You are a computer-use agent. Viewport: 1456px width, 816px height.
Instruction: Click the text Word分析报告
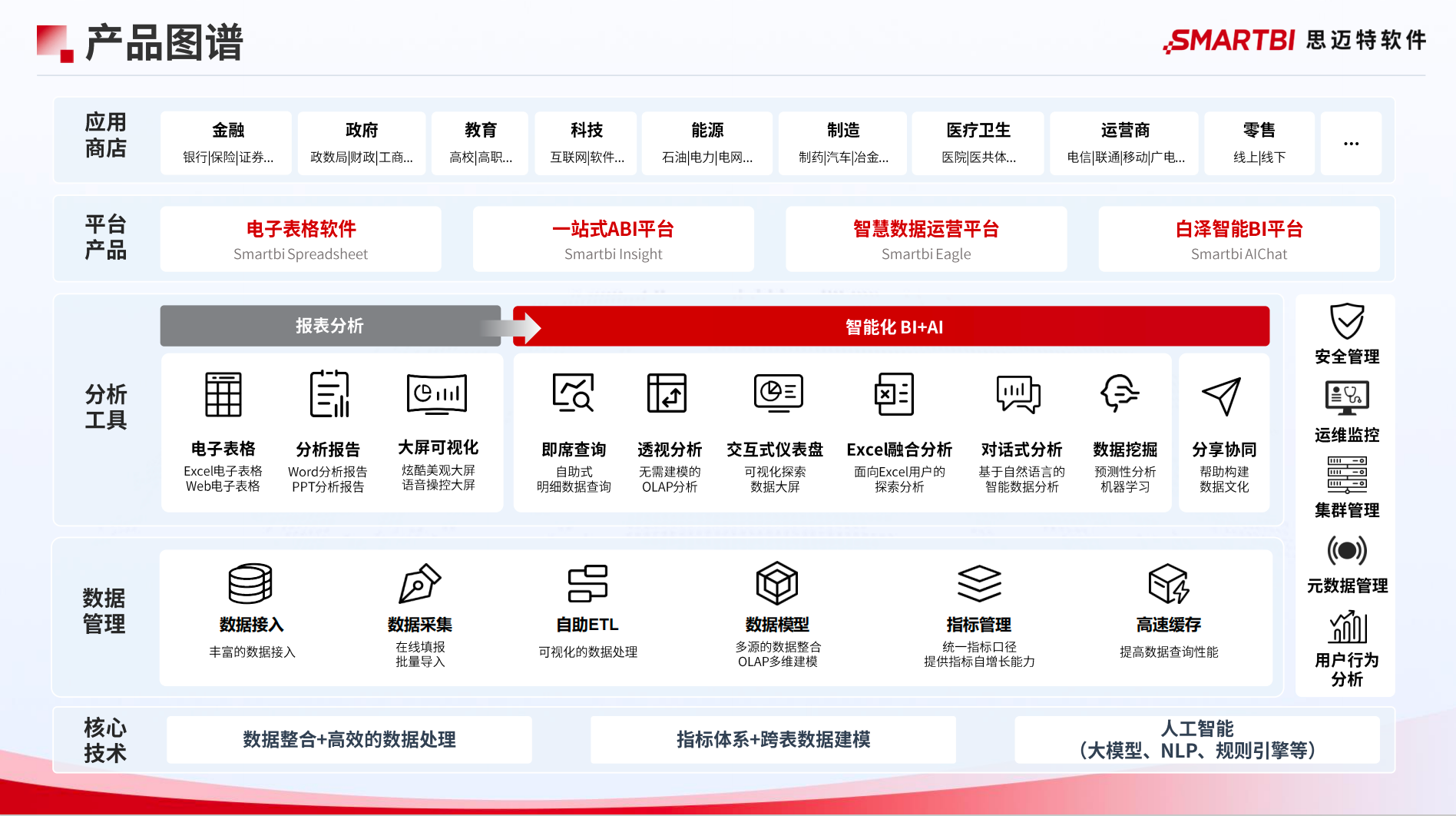(328, 472)
